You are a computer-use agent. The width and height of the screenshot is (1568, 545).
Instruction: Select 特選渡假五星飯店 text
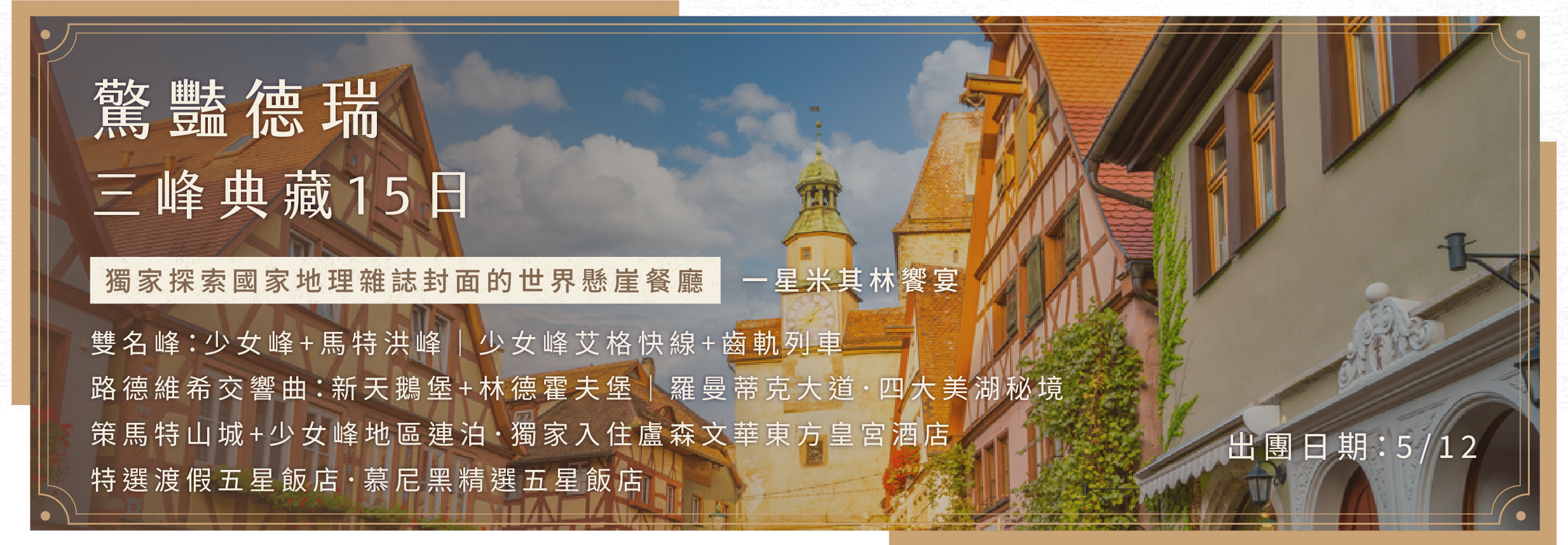tap(215, 480)
